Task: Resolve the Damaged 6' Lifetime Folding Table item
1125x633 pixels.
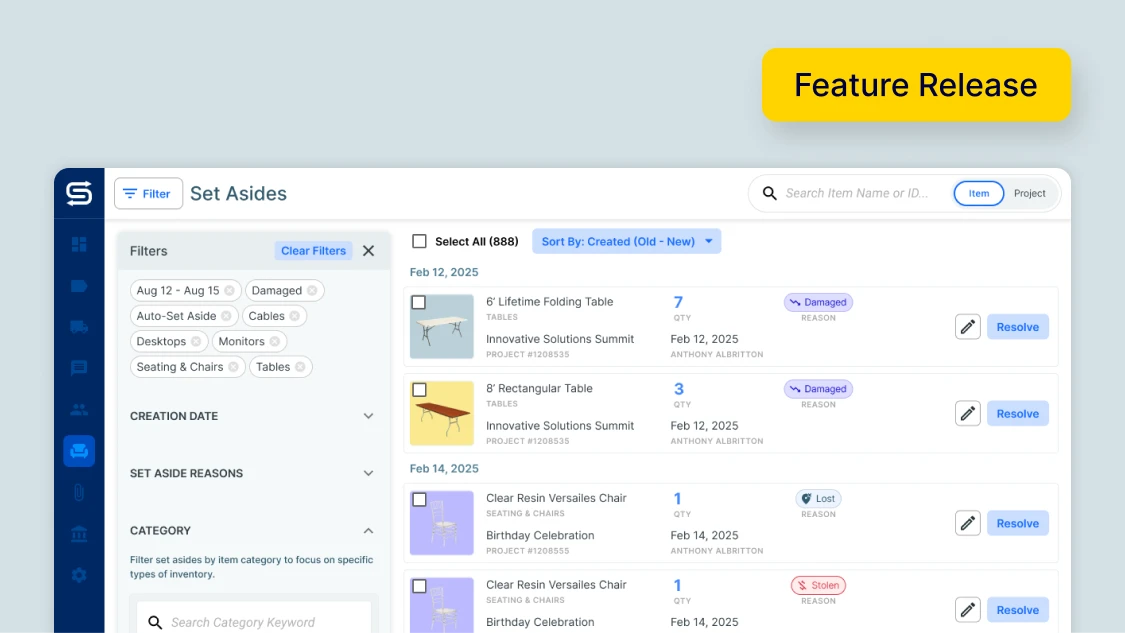Action: (x=1017, y=326)
